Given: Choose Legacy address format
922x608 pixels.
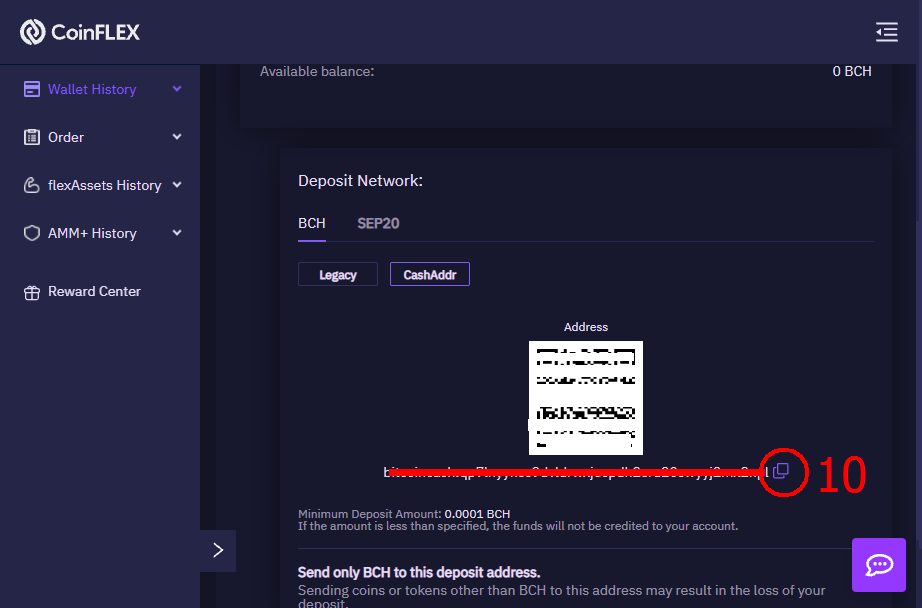Looking at the screenshot, I should [x=338, y=275].
